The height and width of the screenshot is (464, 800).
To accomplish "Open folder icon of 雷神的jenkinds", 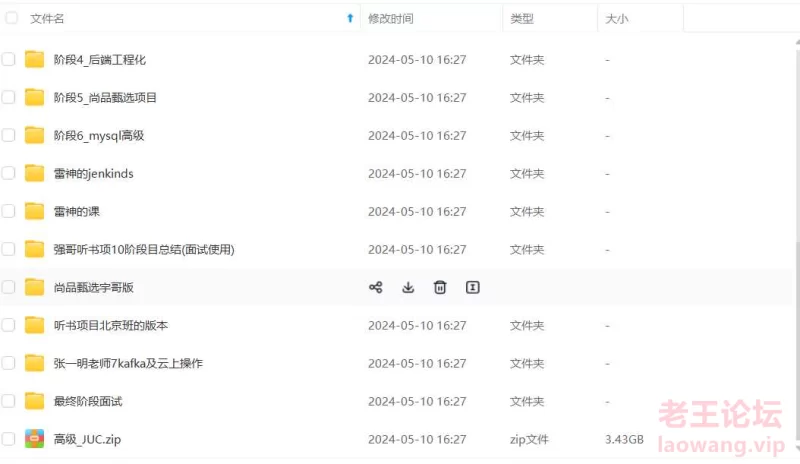I will point(34,173).
